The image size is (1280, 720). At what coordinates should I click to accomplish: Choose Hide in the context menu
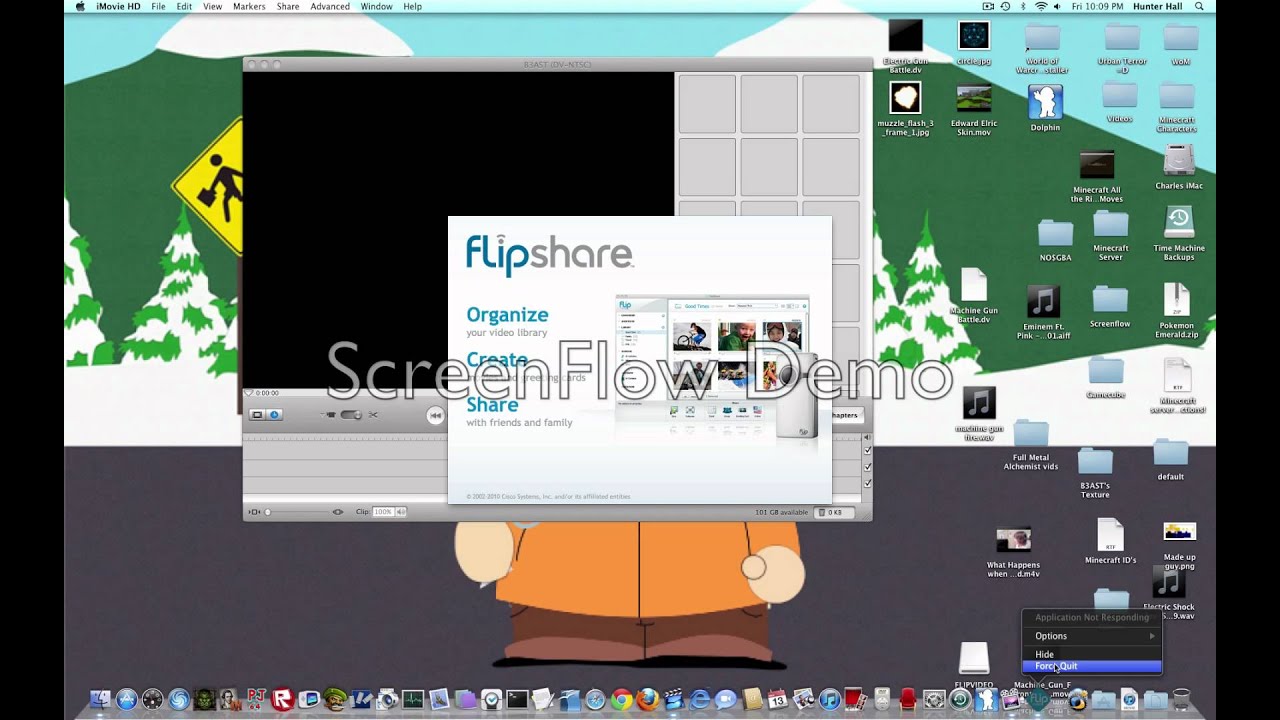click(1092, 654)
